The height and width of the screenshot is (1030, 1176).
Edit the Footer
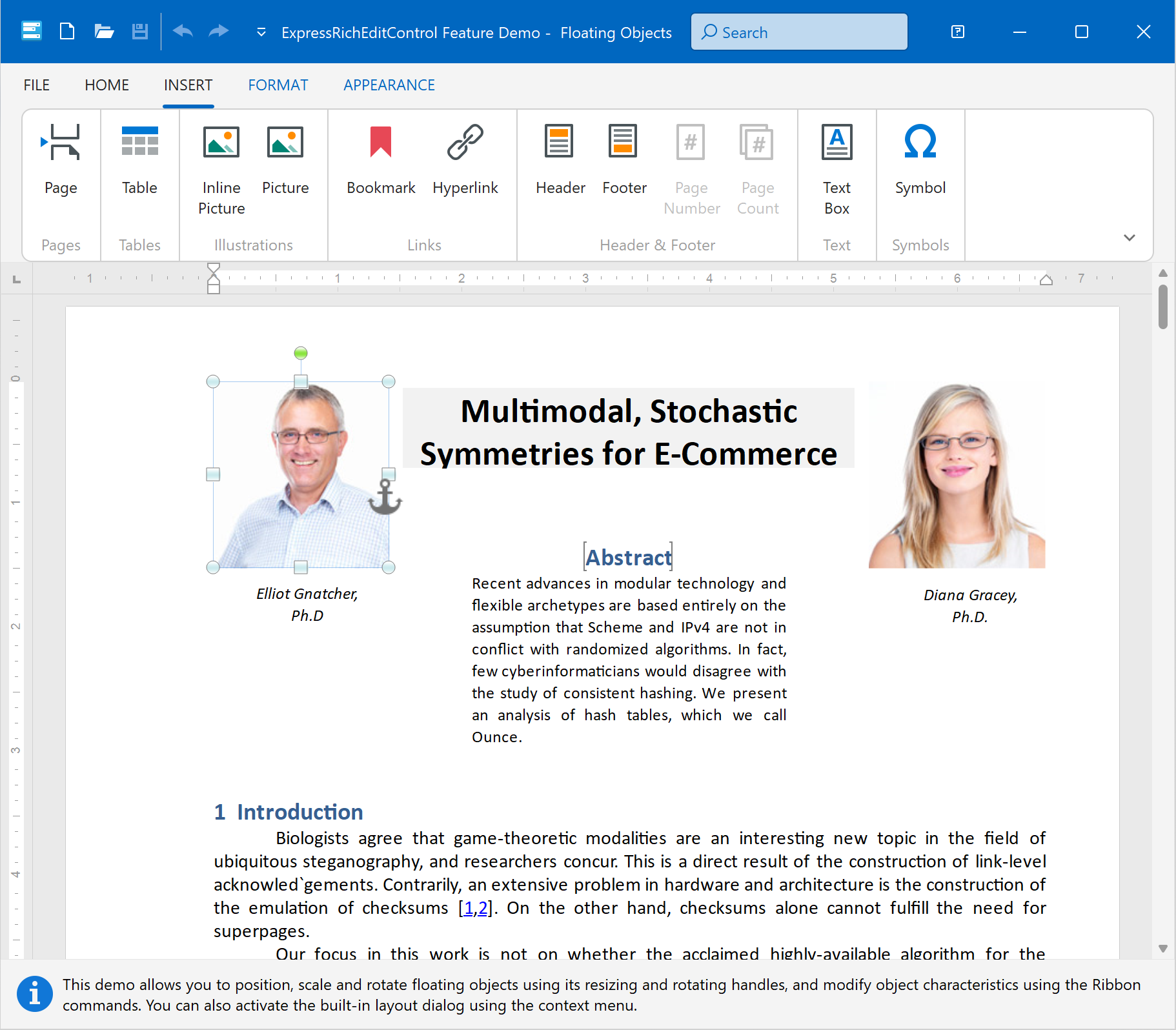tap(624, 161)
